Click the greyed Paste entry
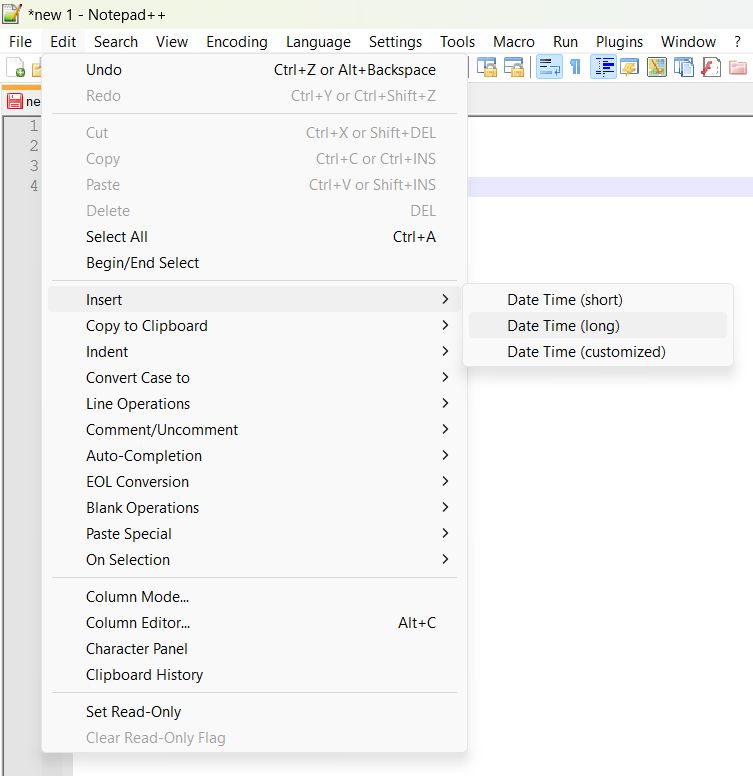The image size is (753, 776). click(x=254, y=185)
